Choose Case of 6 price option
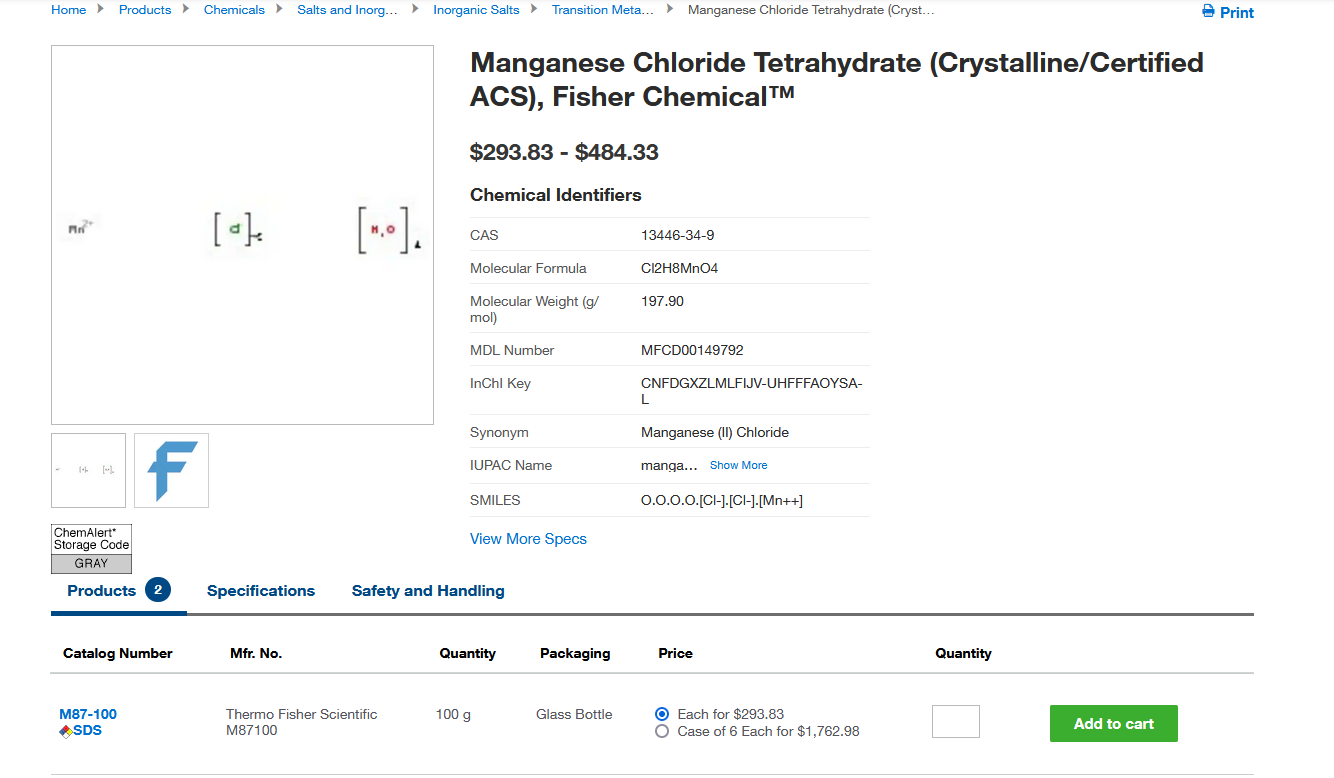 (x=662, y=731)
